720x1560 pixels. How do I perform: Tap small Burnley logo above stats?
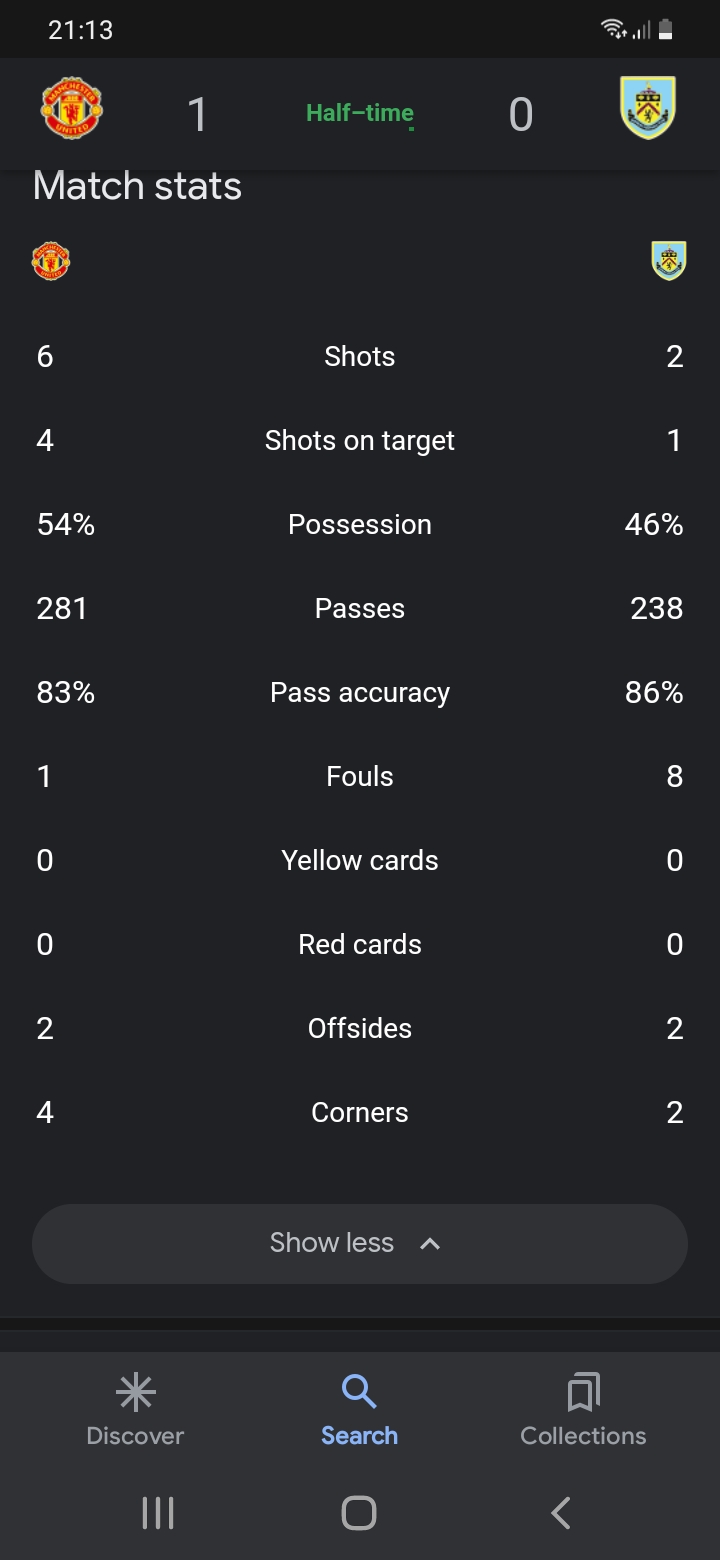pos(669,261)
